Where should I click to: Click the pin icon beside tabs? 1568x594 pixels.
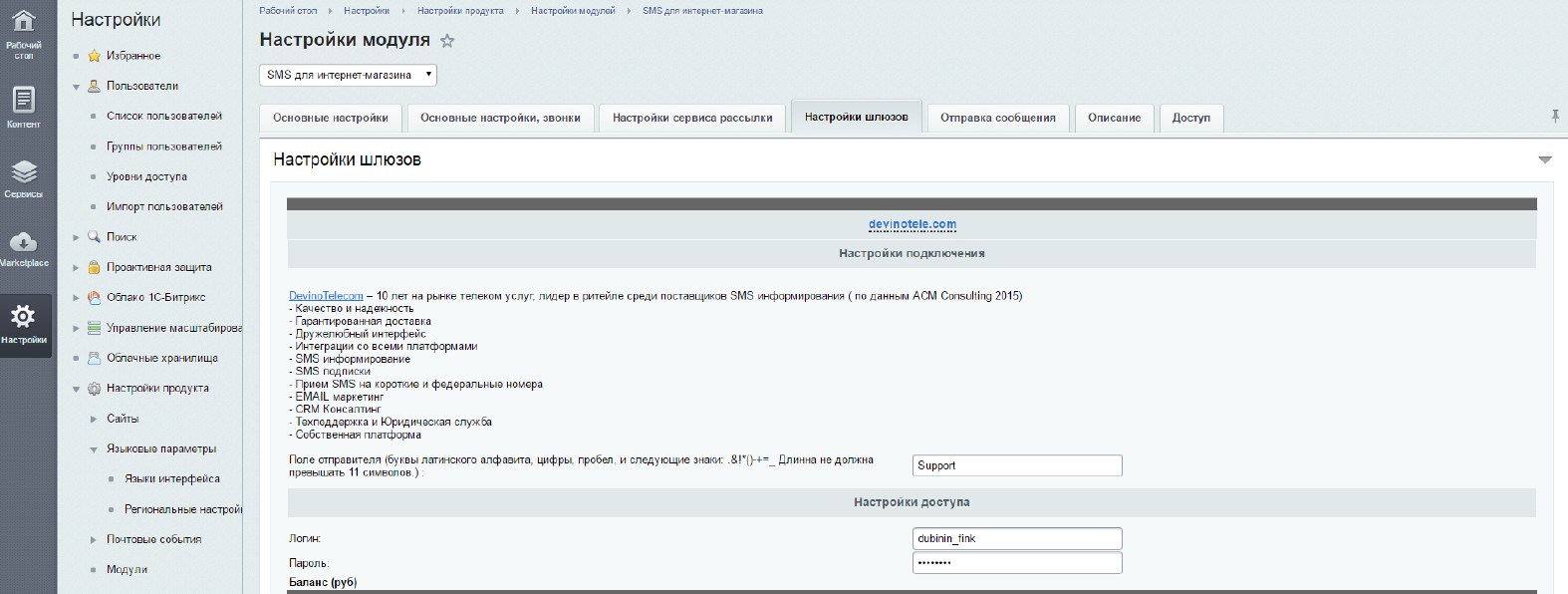coord(1554,117)
